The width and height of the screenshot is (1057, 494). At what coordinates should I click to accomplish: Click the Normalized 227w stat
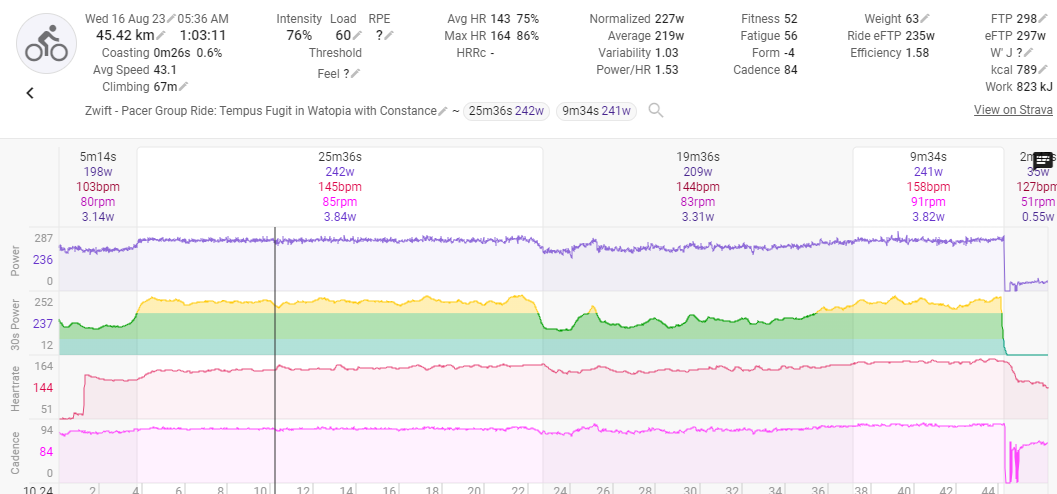pos(637,19)
